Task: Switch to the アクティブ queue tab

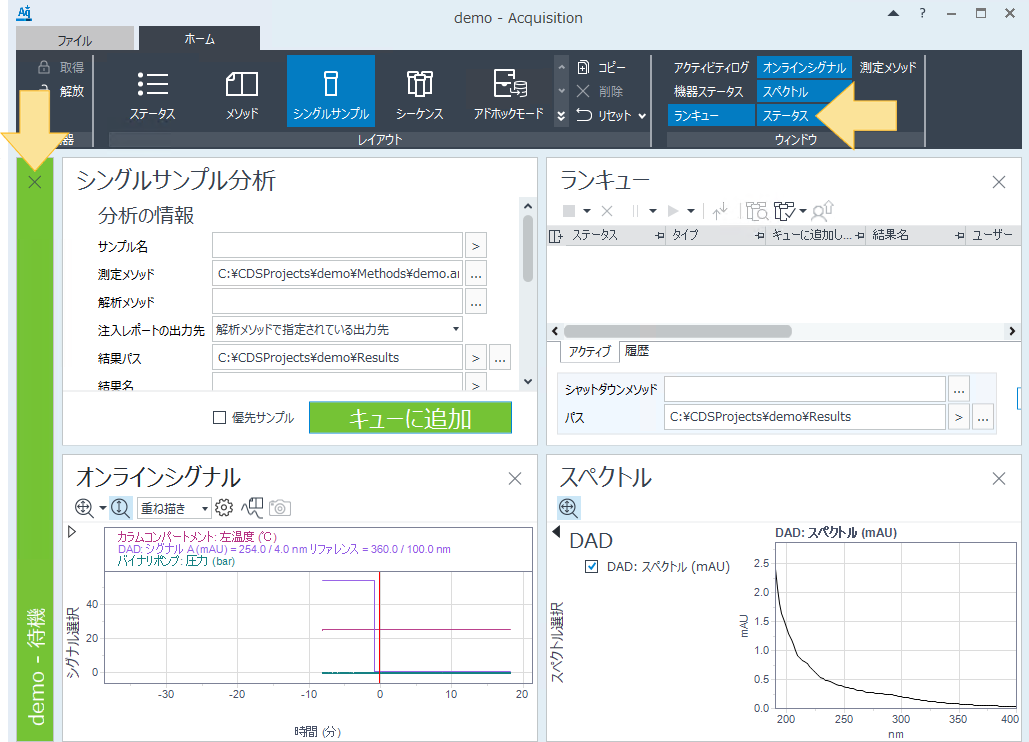Action: 589,352
